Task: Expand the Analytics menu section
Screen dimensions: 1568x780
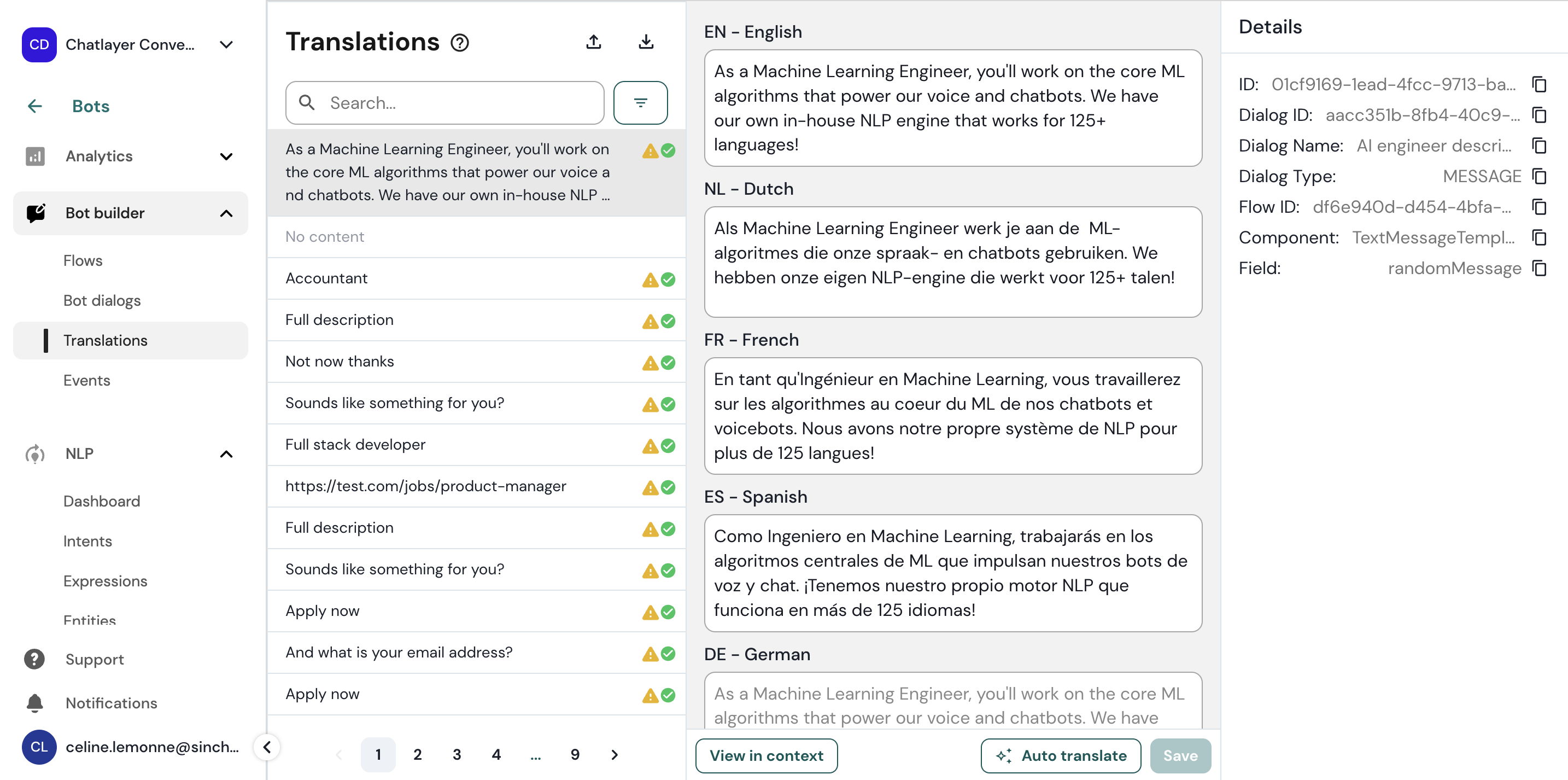Action: 226,156
